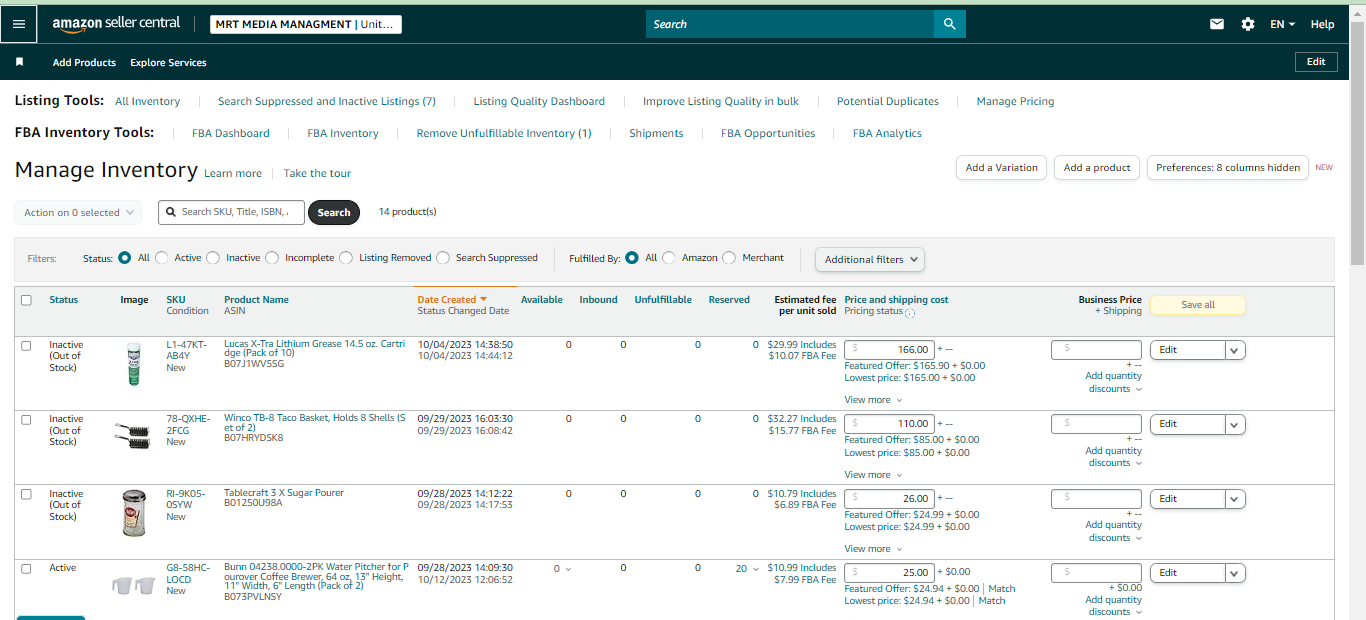
Task: Select Fulfilled By Merchant radio
Action: (x=729, y=258)
